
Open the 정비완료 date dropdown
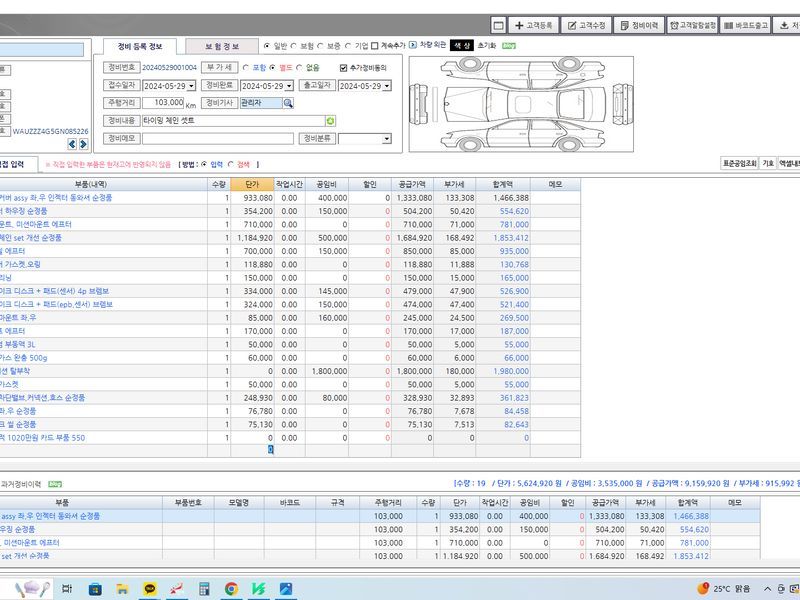[x=289, y=86]
